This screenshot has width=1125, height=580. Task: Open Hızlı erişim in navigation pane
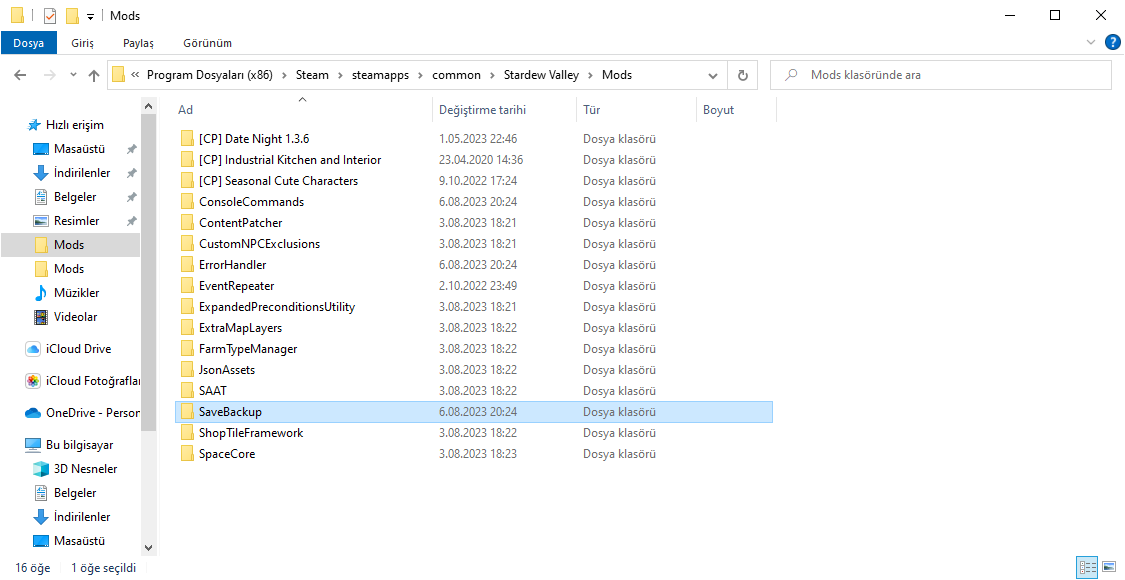point(75,125)
